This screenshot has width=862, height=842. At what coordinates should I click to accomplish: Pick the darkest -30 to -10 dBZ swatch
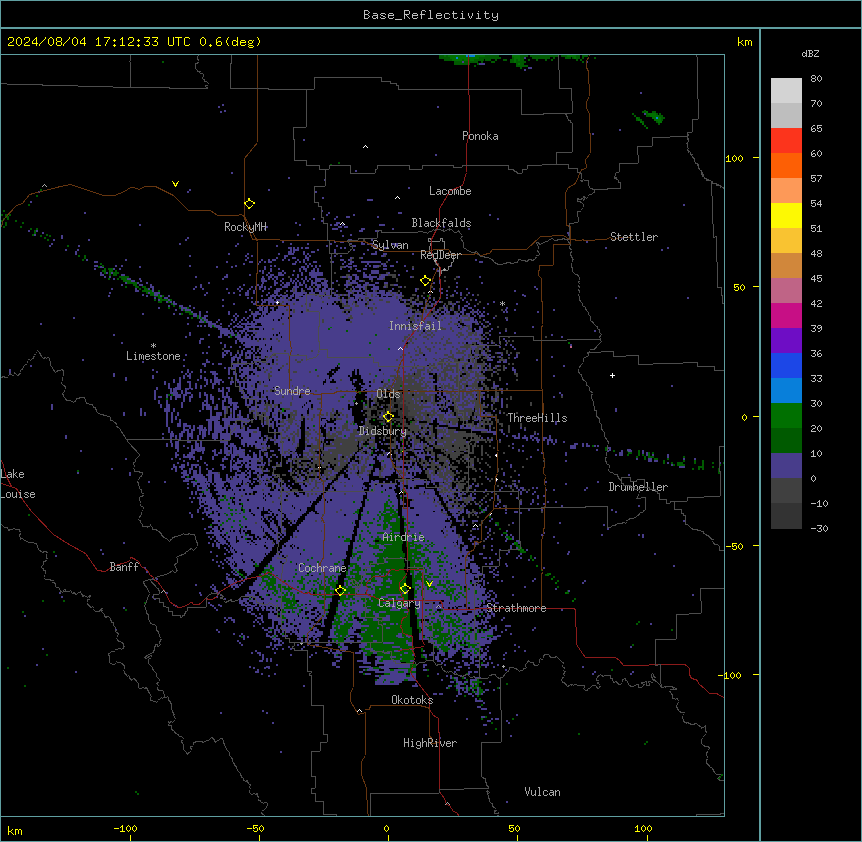786,516
